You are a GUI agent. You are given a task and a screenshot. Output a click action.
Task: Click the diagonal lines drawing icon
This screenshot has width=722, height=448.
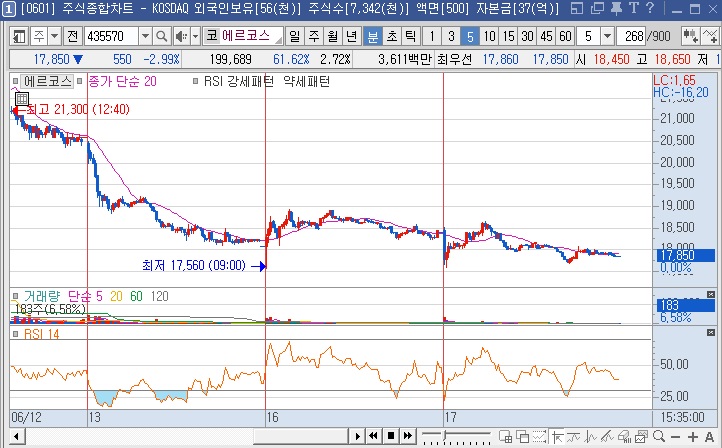(x=607, y=436)
